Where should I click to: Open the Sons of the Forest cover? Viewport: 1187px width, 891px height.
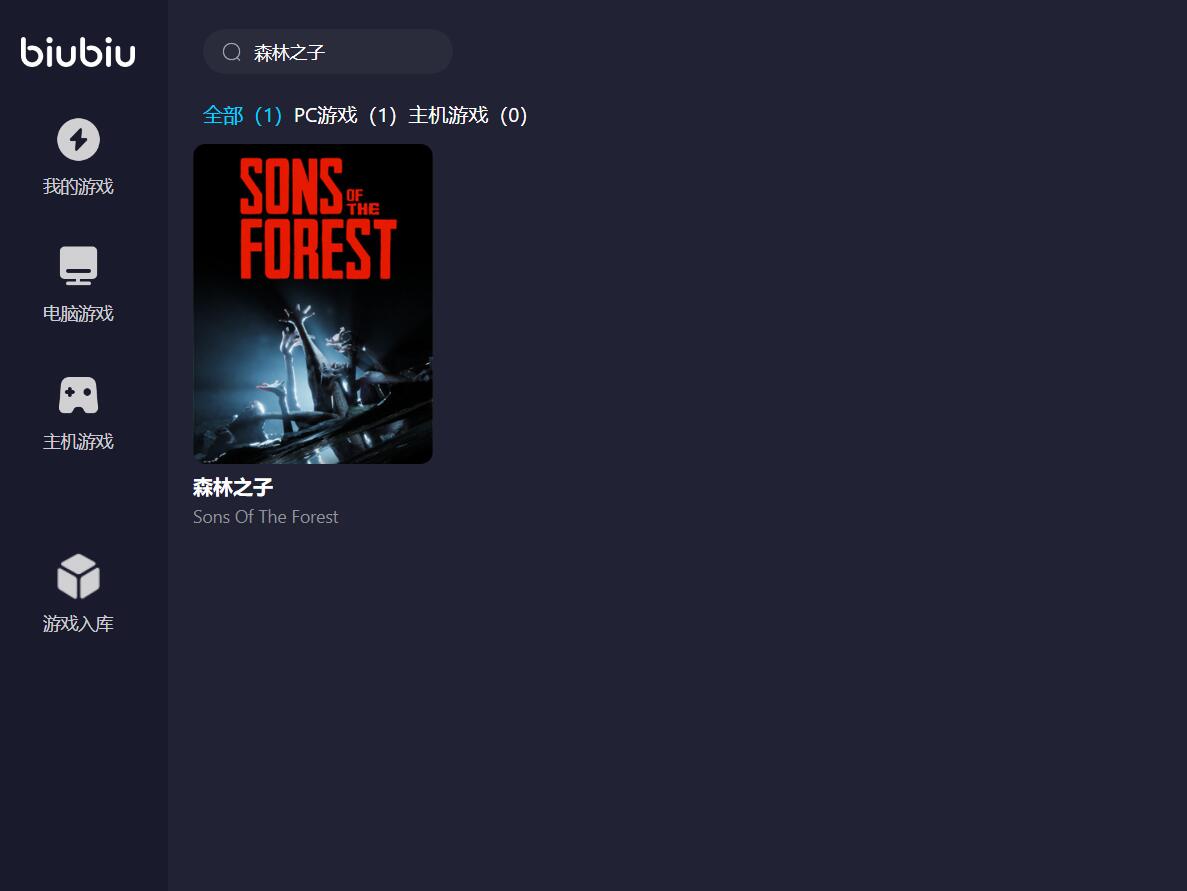(313, 304)
